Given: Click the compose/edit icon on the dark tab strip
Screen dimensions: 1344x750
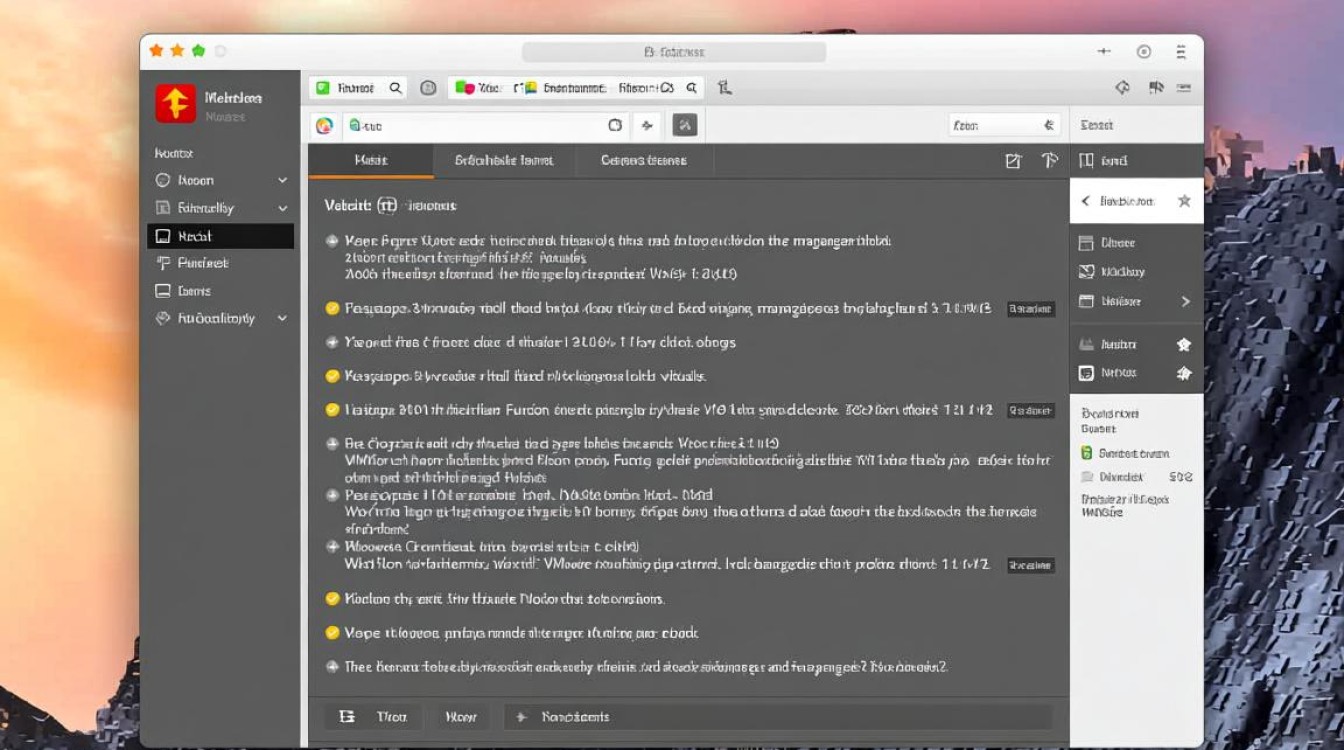Looking at the screenshot, I should coord(1013,161).
